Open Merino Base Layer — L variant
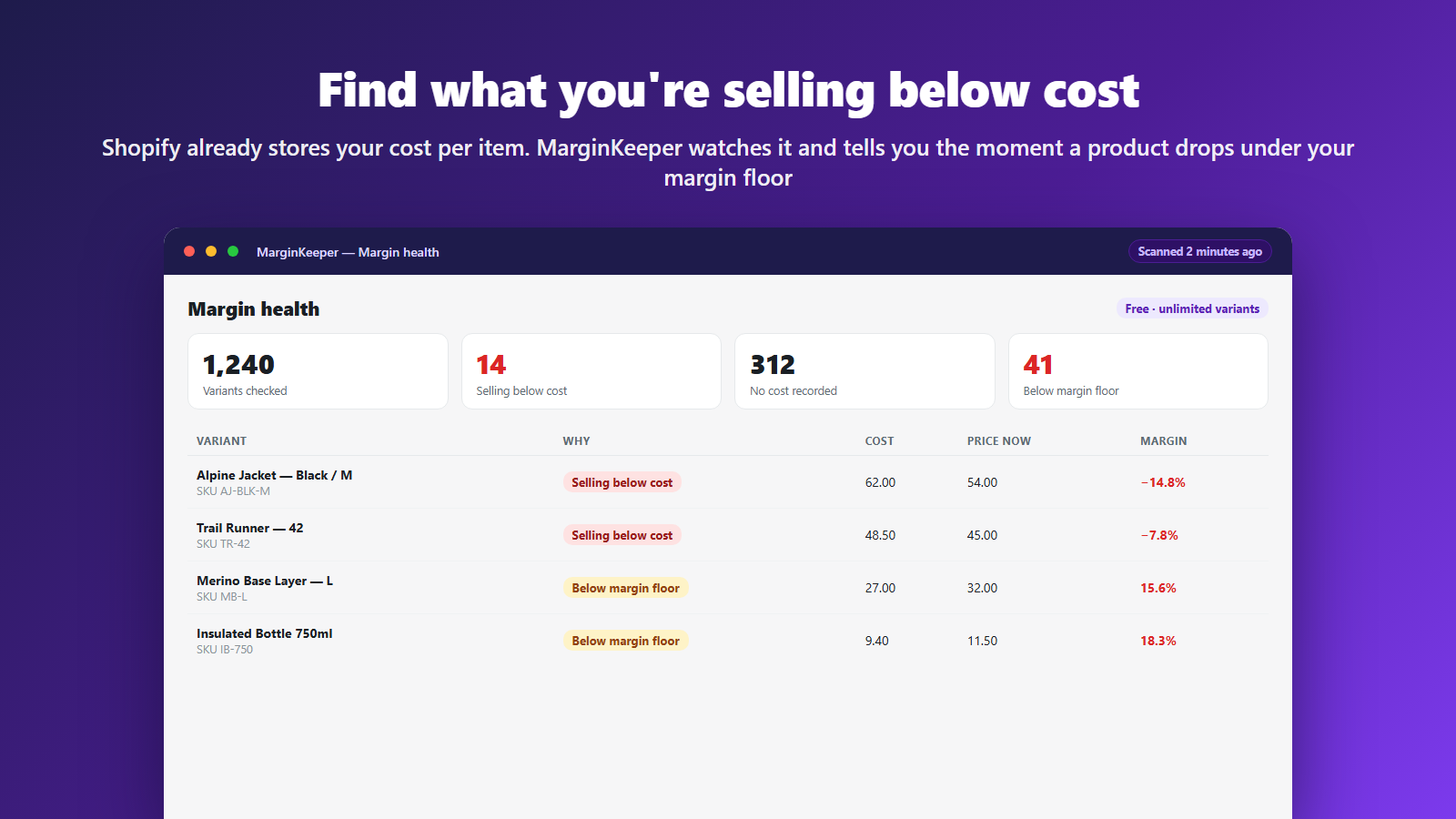This screenshot has width=1456, height=819. [728, 588]
